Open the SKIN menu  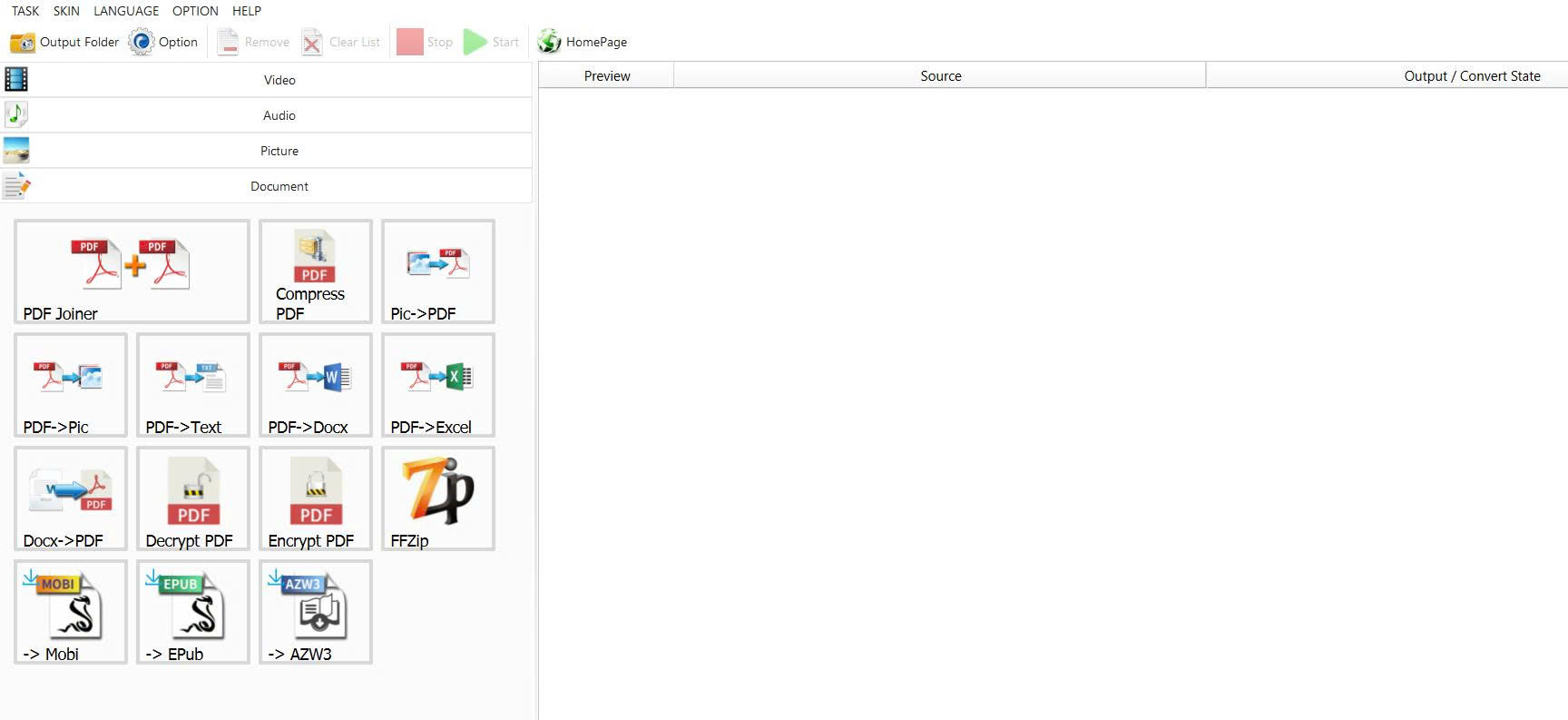(x=66, y=11)
